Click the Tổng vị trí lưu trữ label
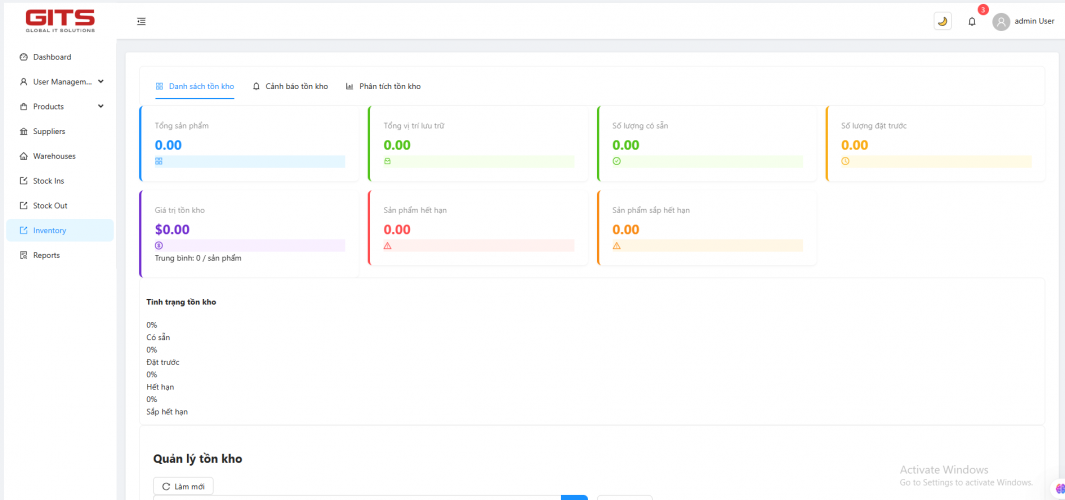Screen dimensions: 1065x500 tap(414, 126)
